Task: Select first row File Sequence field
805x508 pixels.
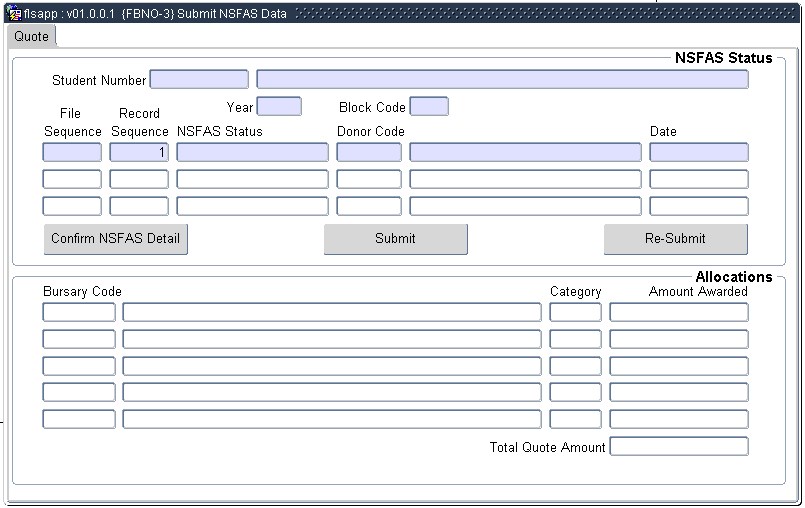Action: coord(72,153)
